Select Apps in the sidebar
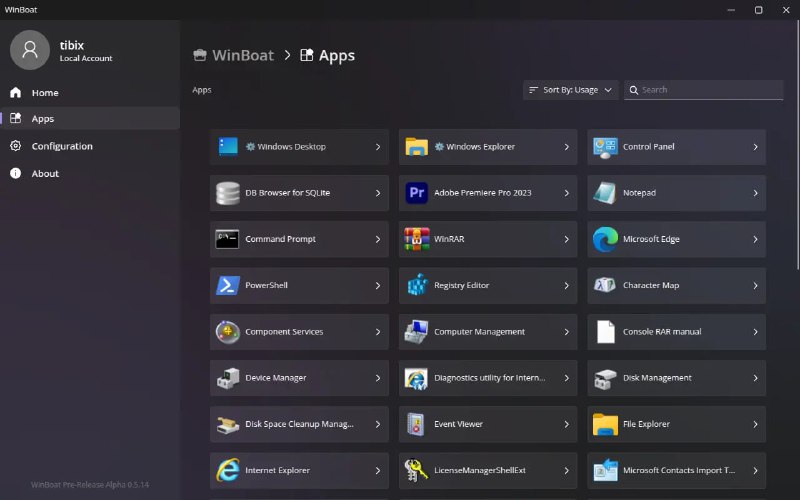This screenshot has height=500, width=800. (x=90, y=118)
